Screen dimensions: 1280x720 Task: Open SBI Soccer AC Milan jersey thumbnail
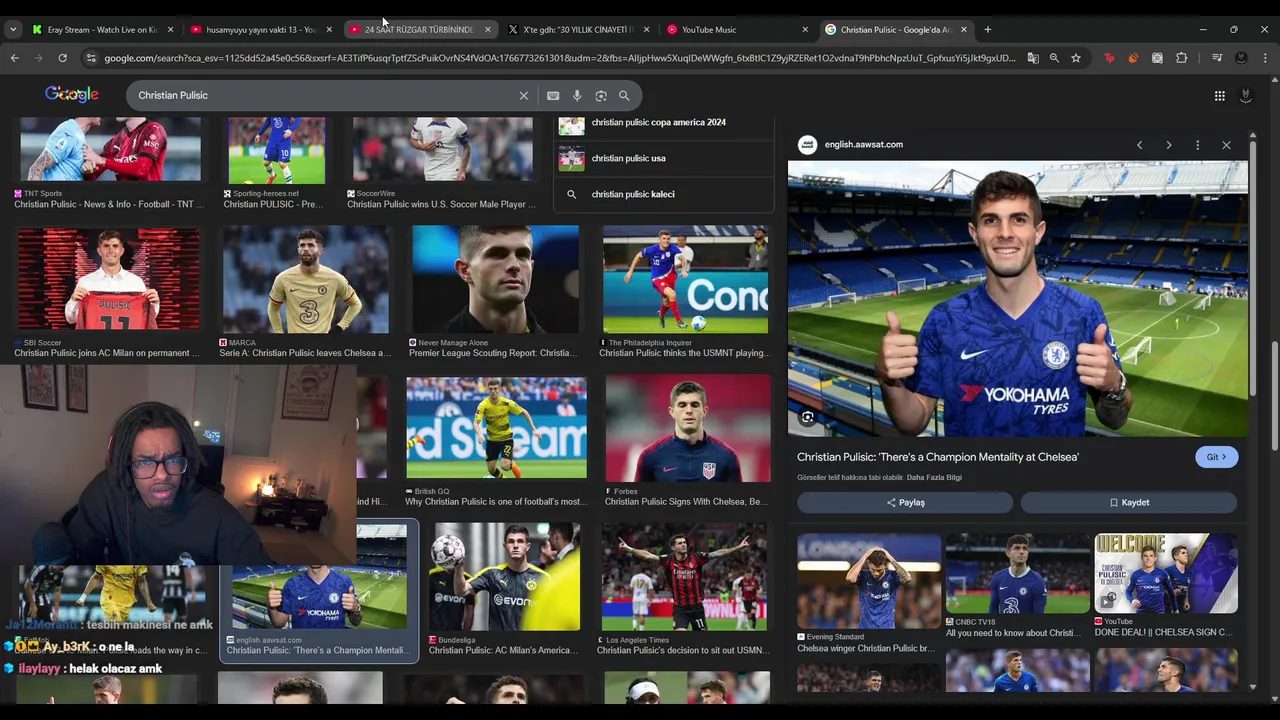point(108,279)
